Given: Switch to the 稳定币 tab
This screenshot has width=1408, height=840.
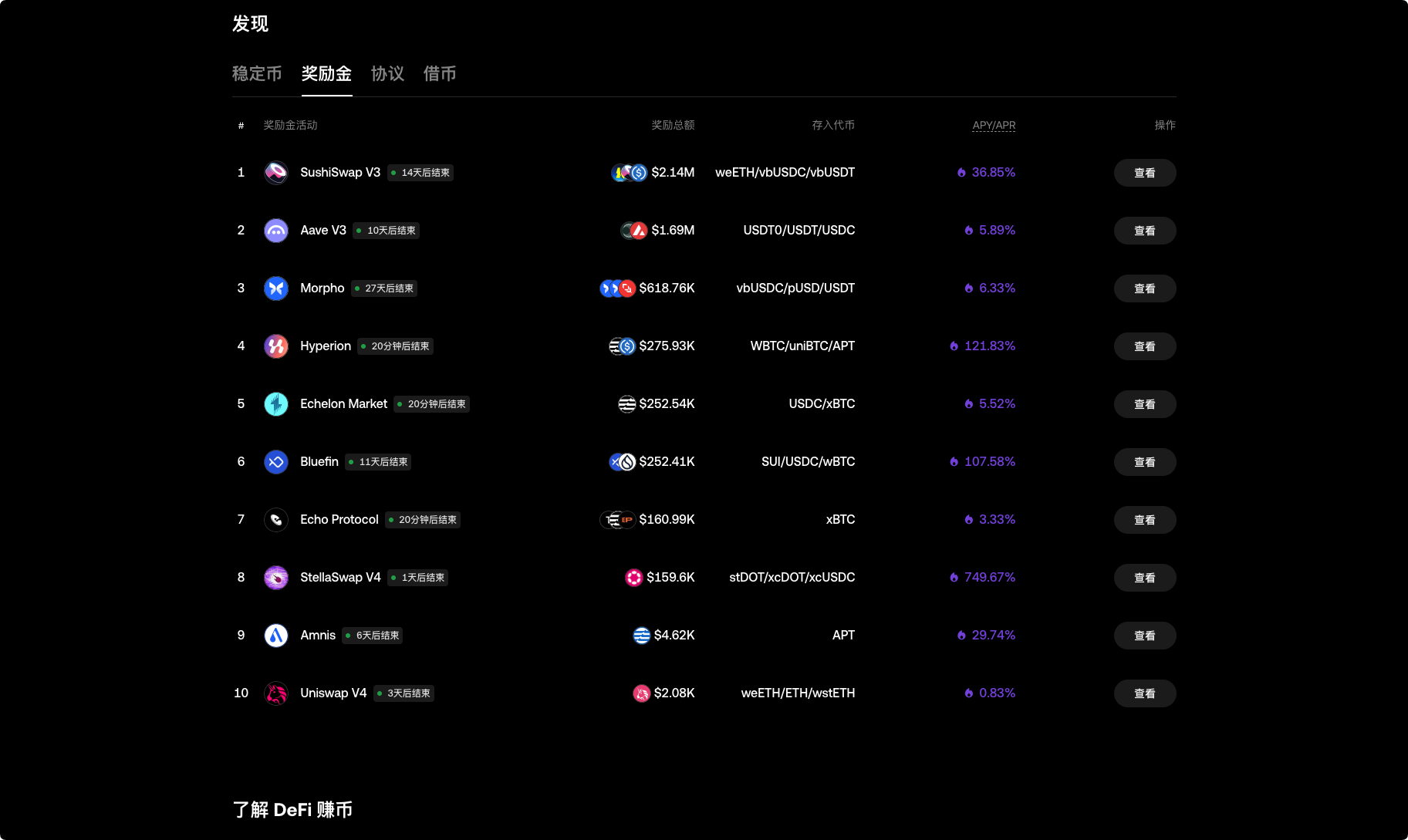Looking at the screenshot, I should click(x=256, y=73).
